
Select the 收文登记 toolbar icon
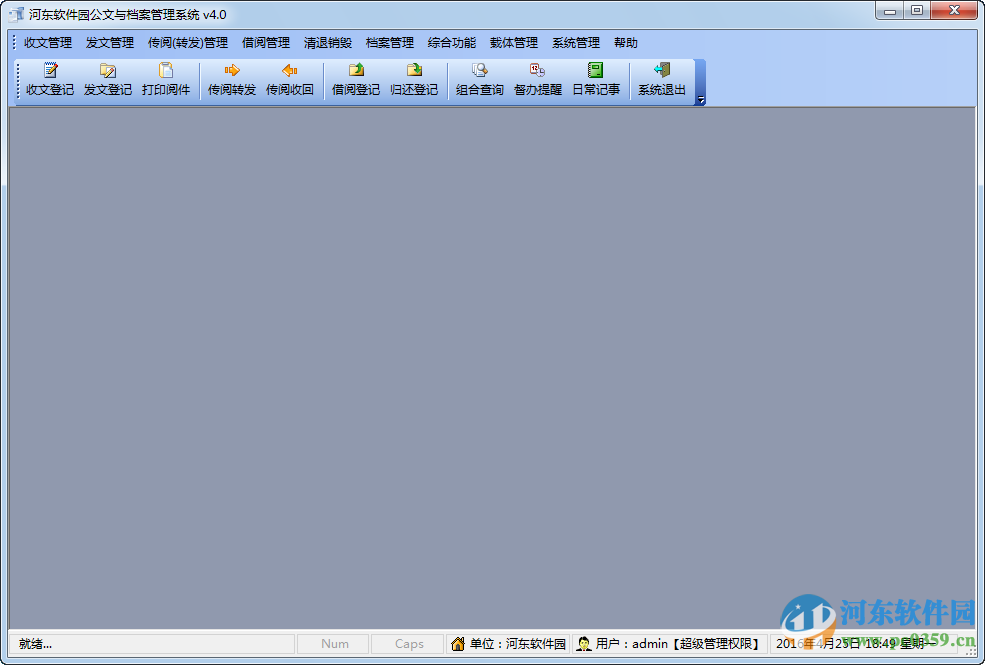coord(47,80)
